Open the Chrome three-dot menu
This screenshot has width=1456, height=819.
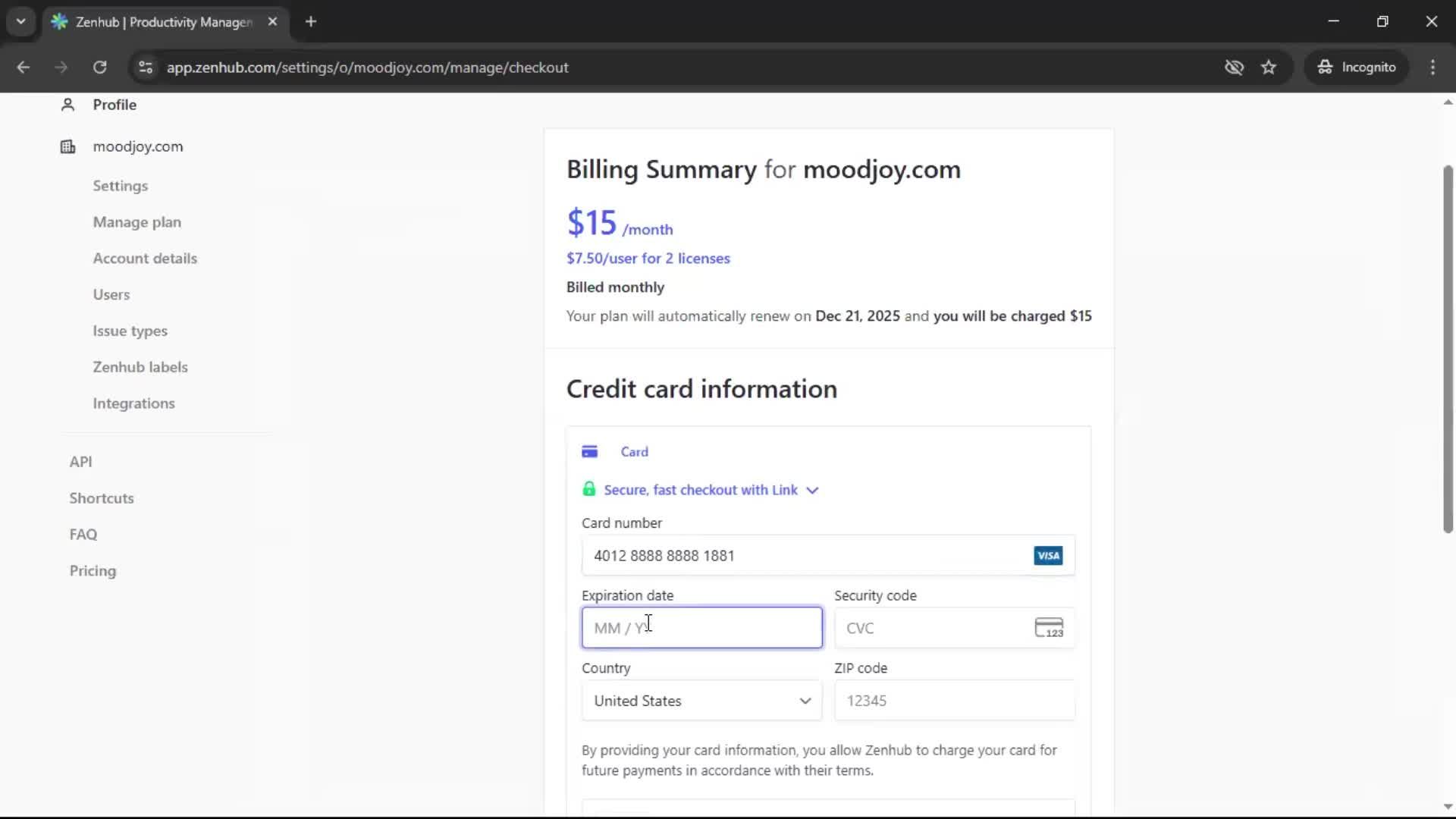point(1433,67)
